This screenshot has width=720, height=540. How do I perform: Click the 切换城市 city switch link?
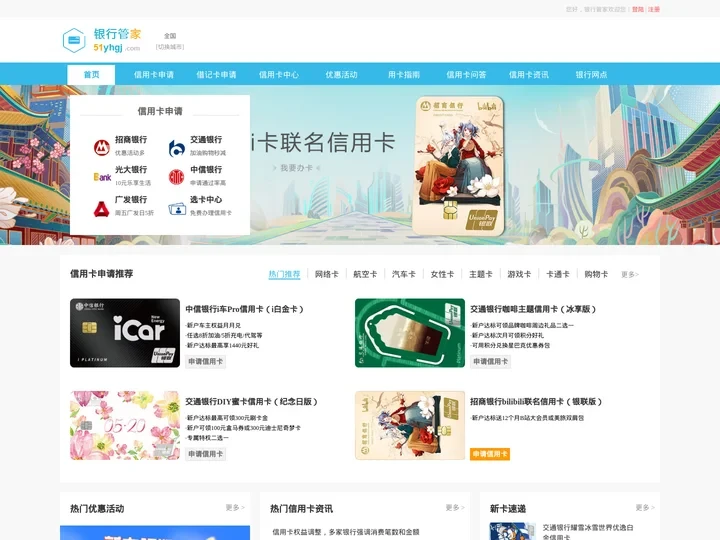coord(170,47)
